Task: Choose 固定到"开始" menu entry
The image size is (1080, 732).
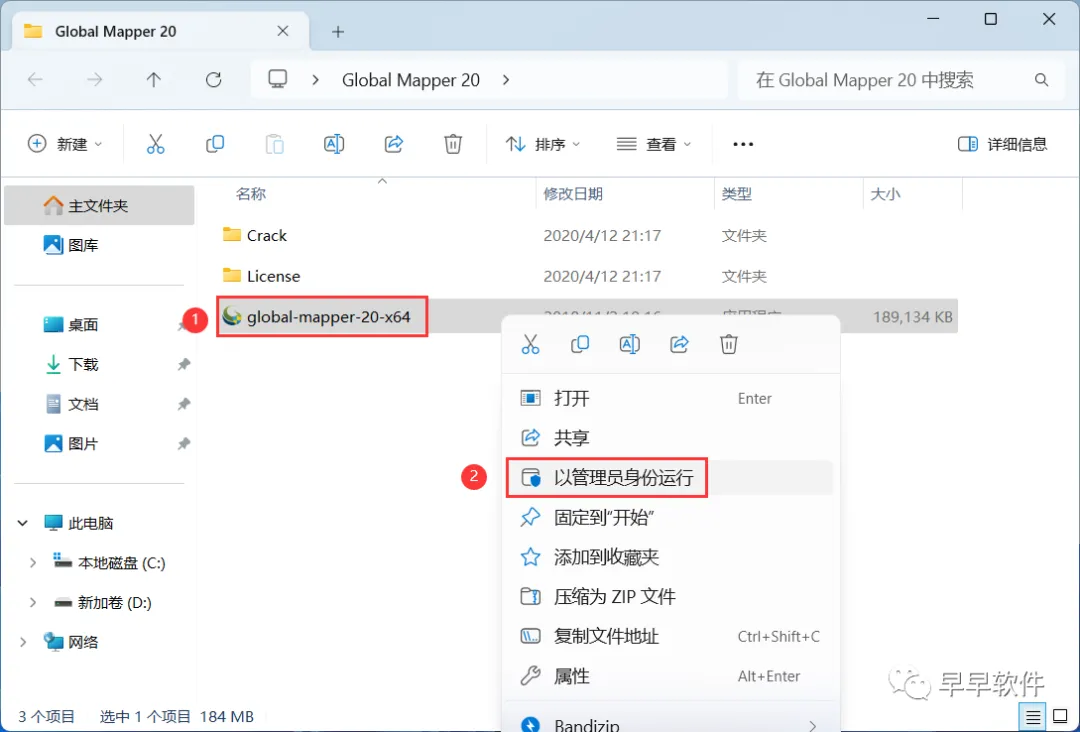Action: 671,517
